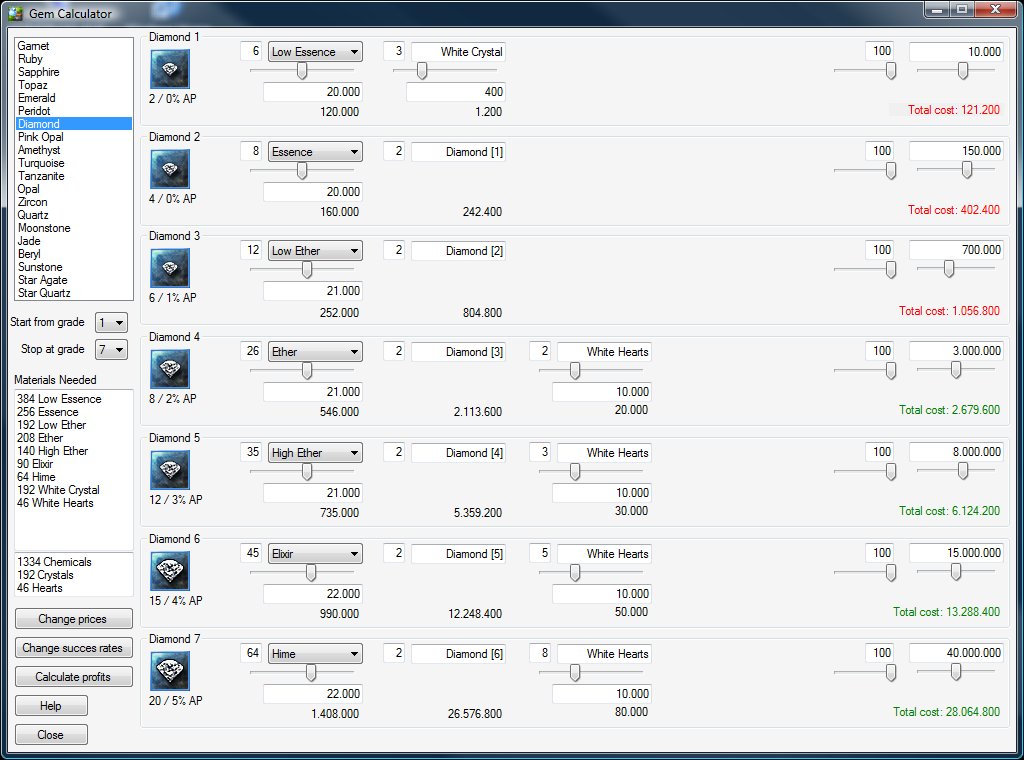Image resolution: width=1024 pixels, height=760 pixels.
Task: Click the 192 White Crystal materials entry
Action: (x=59, y=490)
